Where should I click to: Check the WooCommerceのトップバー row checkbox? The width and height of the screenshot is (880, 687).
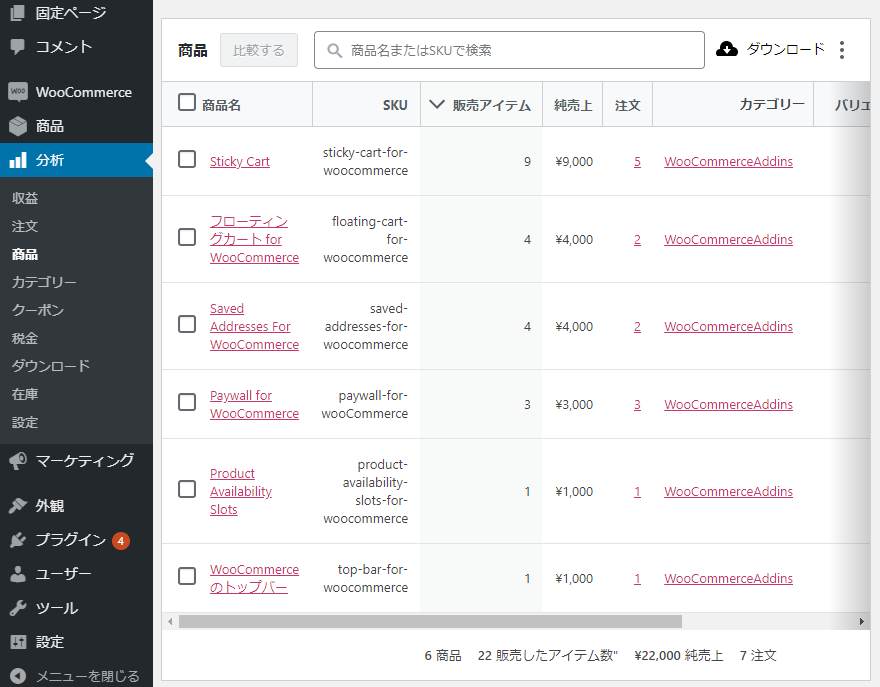pyautogui.click(x=187, y=576)
